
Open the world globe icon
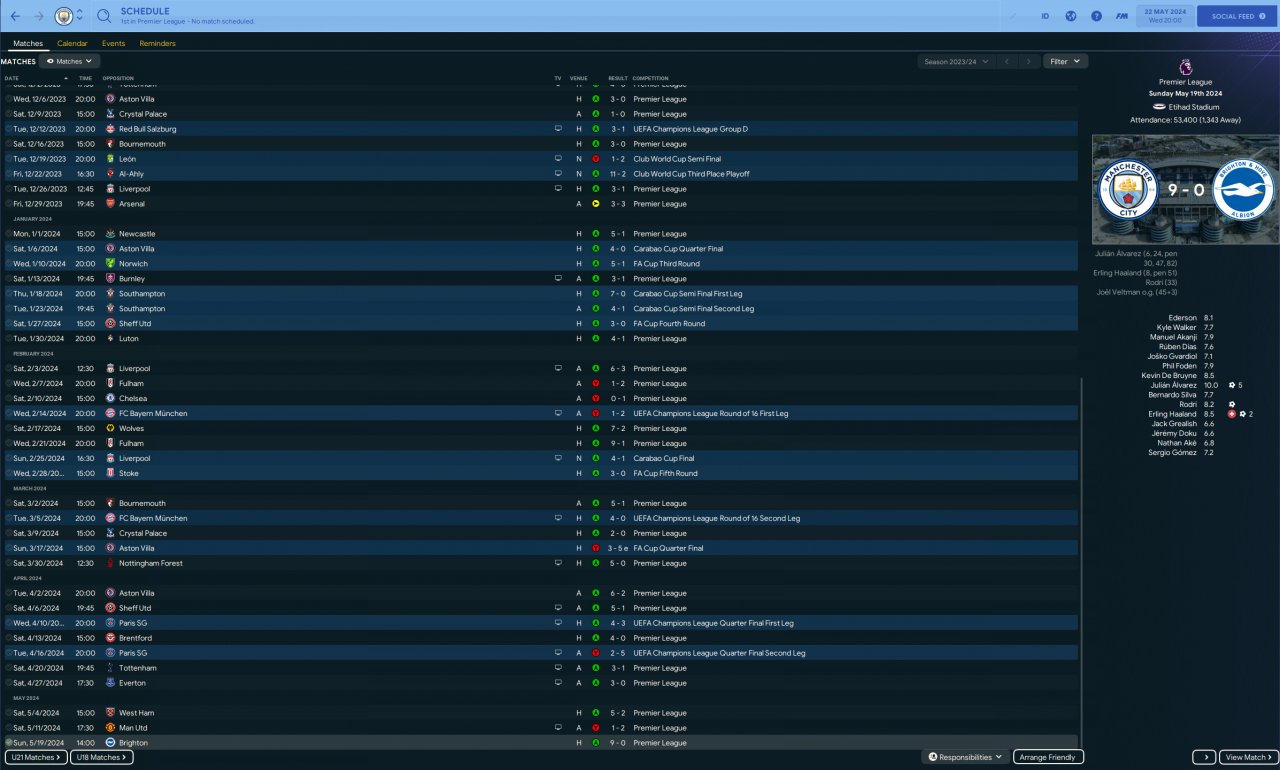(x=1070, y=16)
